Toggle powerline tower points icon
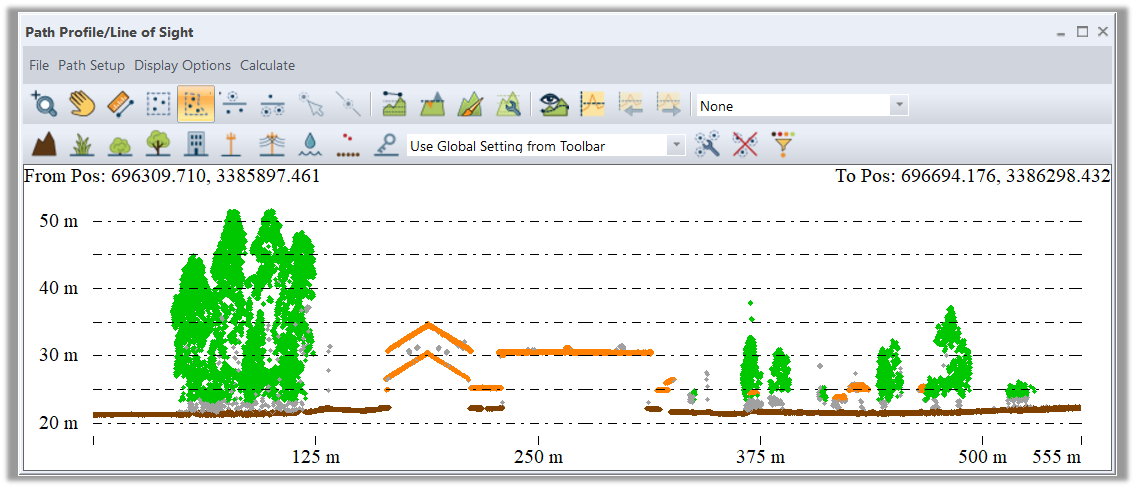 point(271,144)
